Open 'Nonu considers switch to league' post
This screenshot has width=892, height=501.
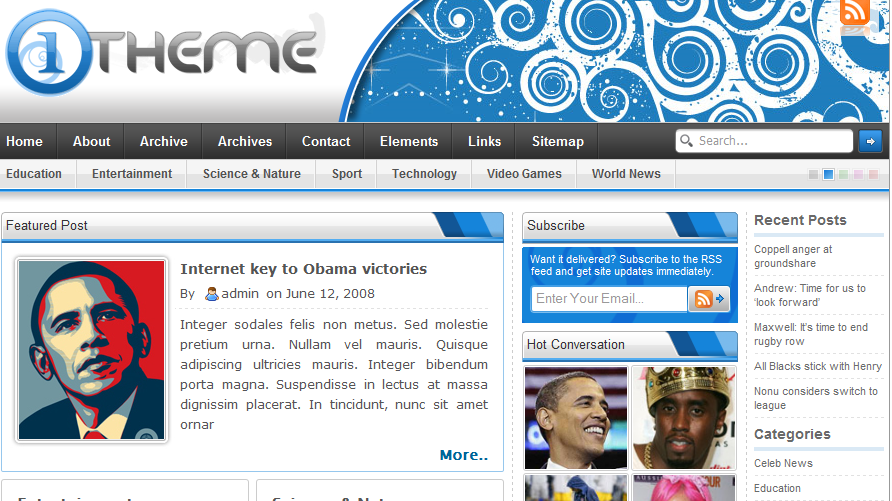pos(816,398)
